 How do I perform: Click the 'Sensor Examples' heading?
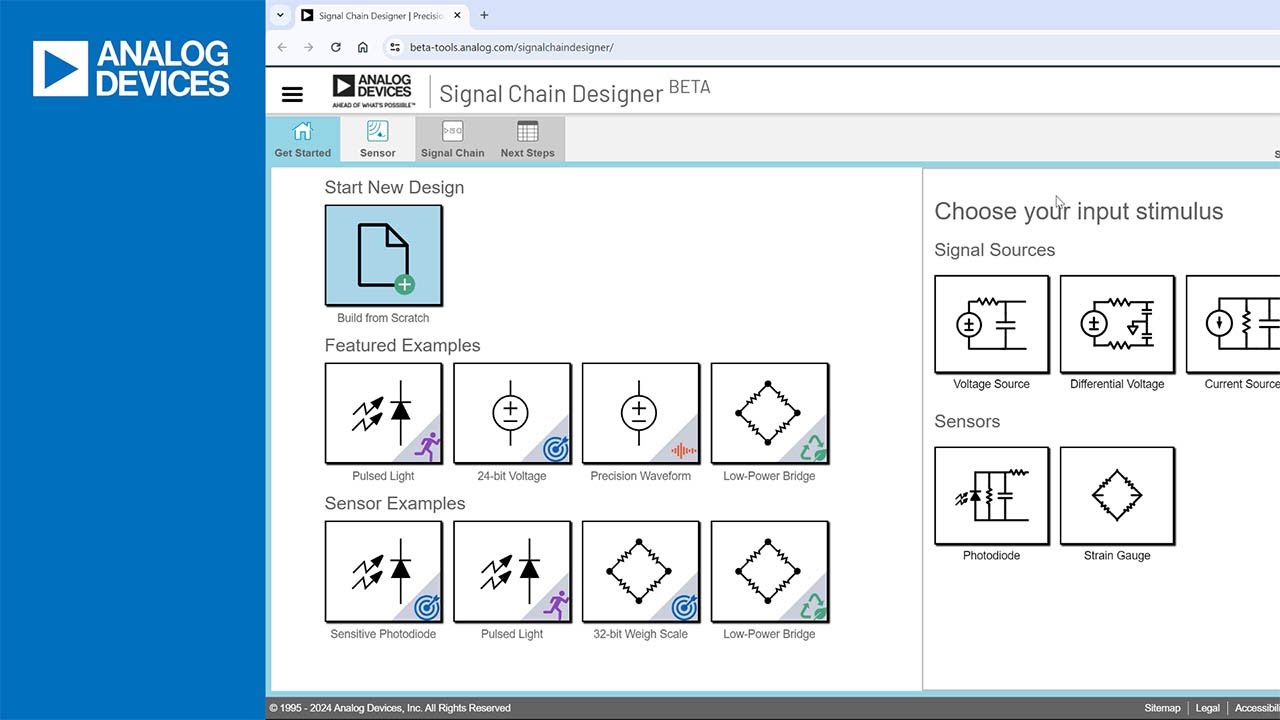394,503
